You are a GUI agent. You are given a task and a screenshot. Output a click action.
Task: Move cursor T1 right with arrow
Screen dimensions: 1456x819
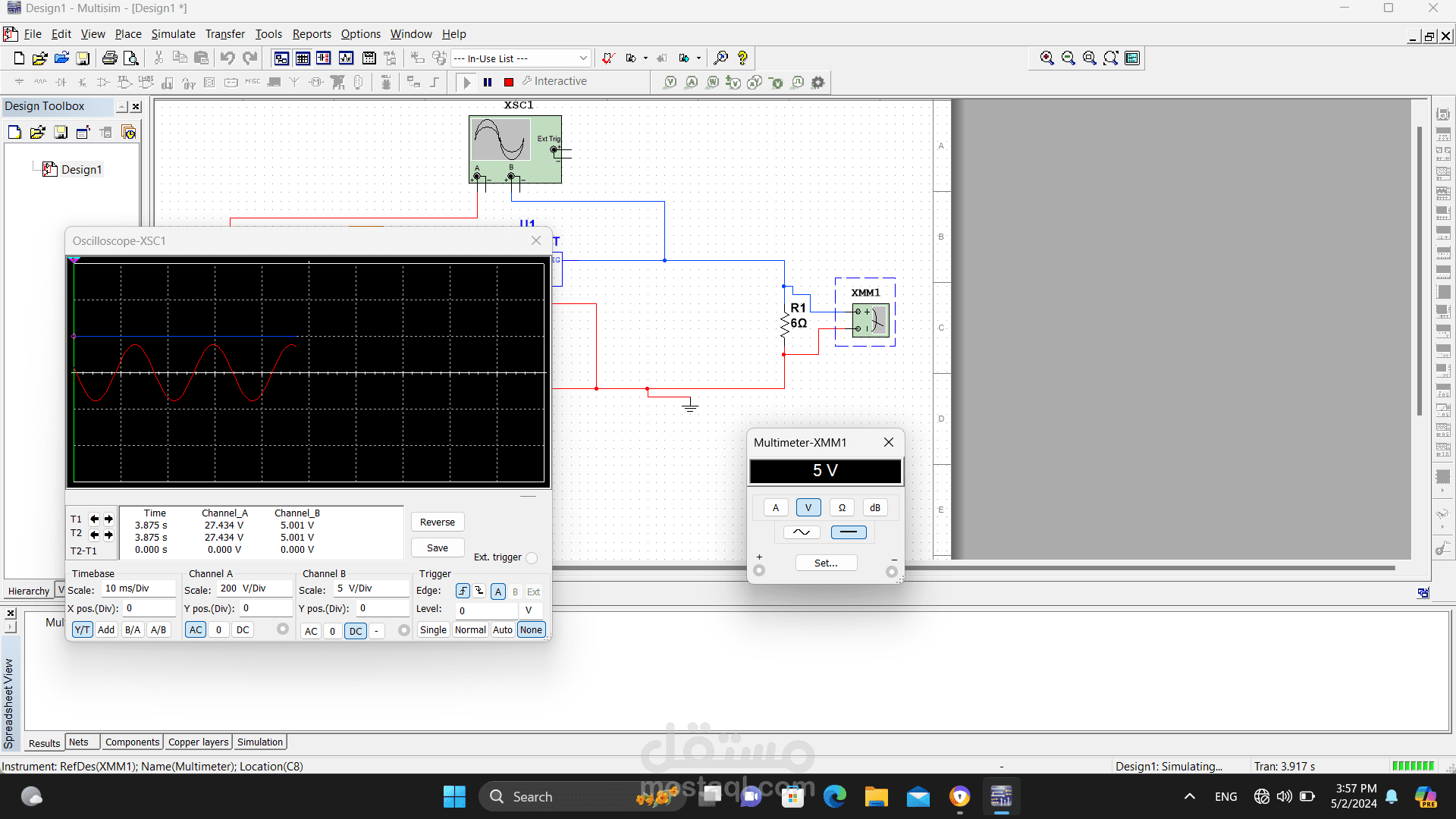108,519
